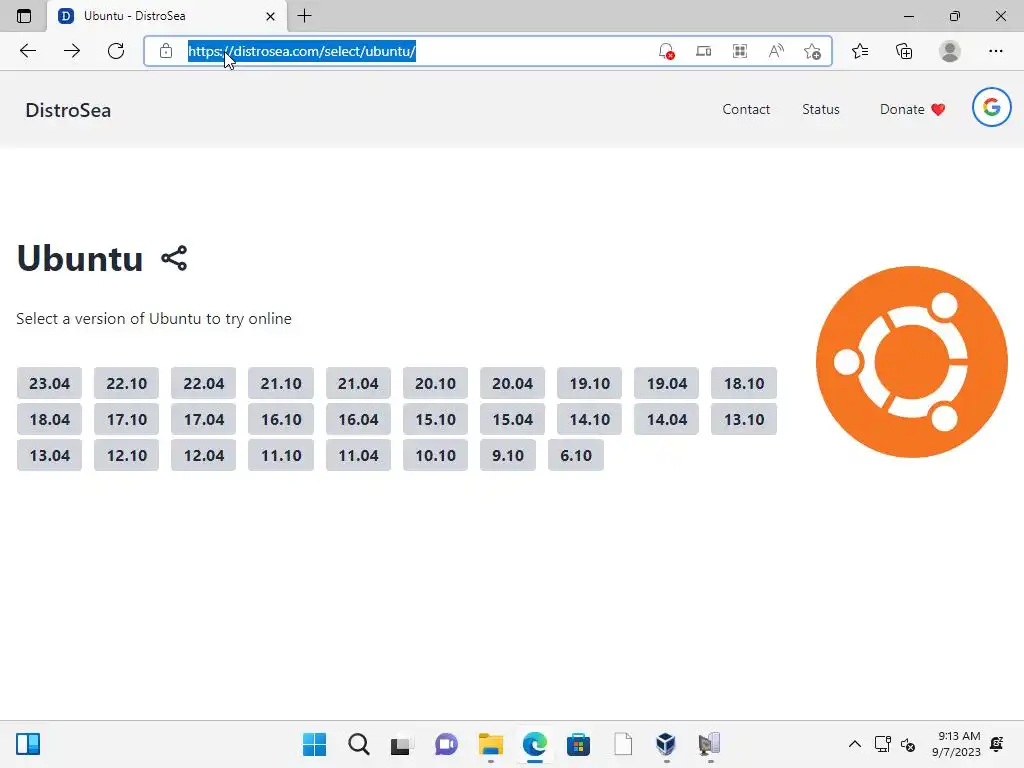Select the oldest 6.10 version button
Viewport: 1024px width, 768px height.
coord(576,455)
